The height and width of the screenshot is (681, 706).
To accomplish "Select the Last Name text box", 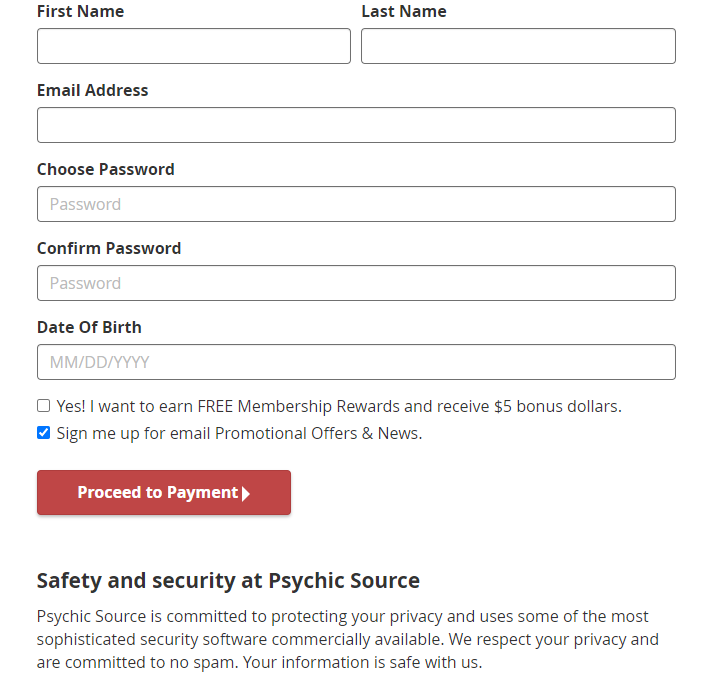I will point(518,46).
